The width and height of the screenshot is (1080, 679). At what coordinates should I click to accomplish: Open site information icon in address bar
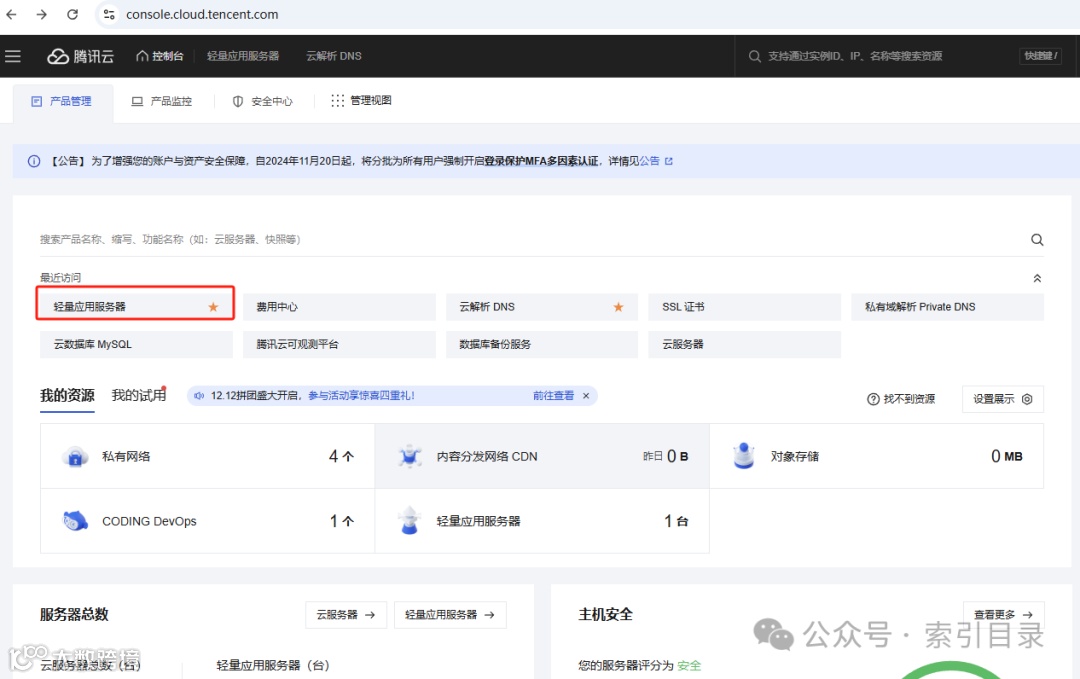pyautogui.click(x=109, y=14)
